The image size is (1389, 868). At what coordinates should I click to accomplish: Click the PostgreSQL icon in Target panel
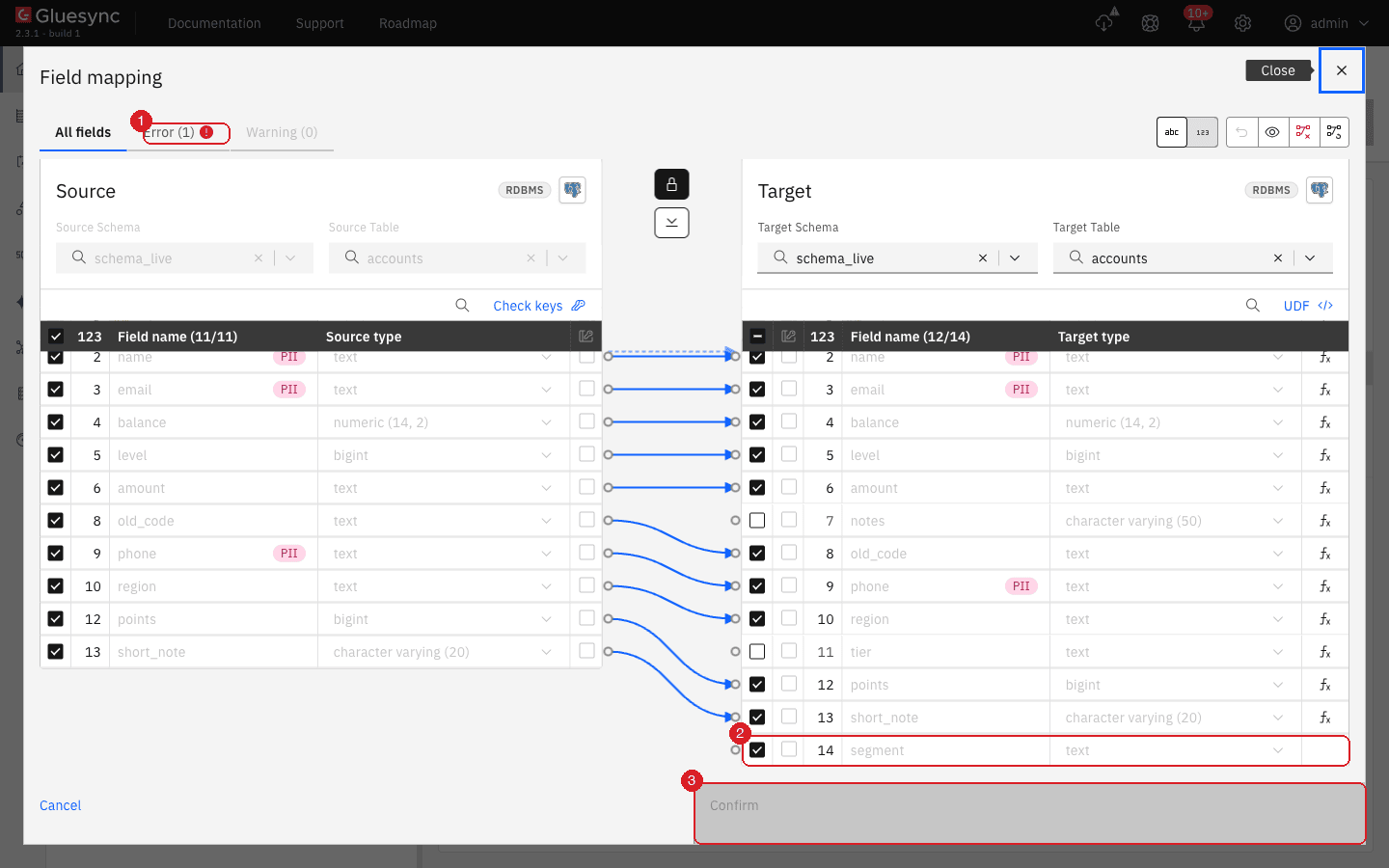[1320, 190]
